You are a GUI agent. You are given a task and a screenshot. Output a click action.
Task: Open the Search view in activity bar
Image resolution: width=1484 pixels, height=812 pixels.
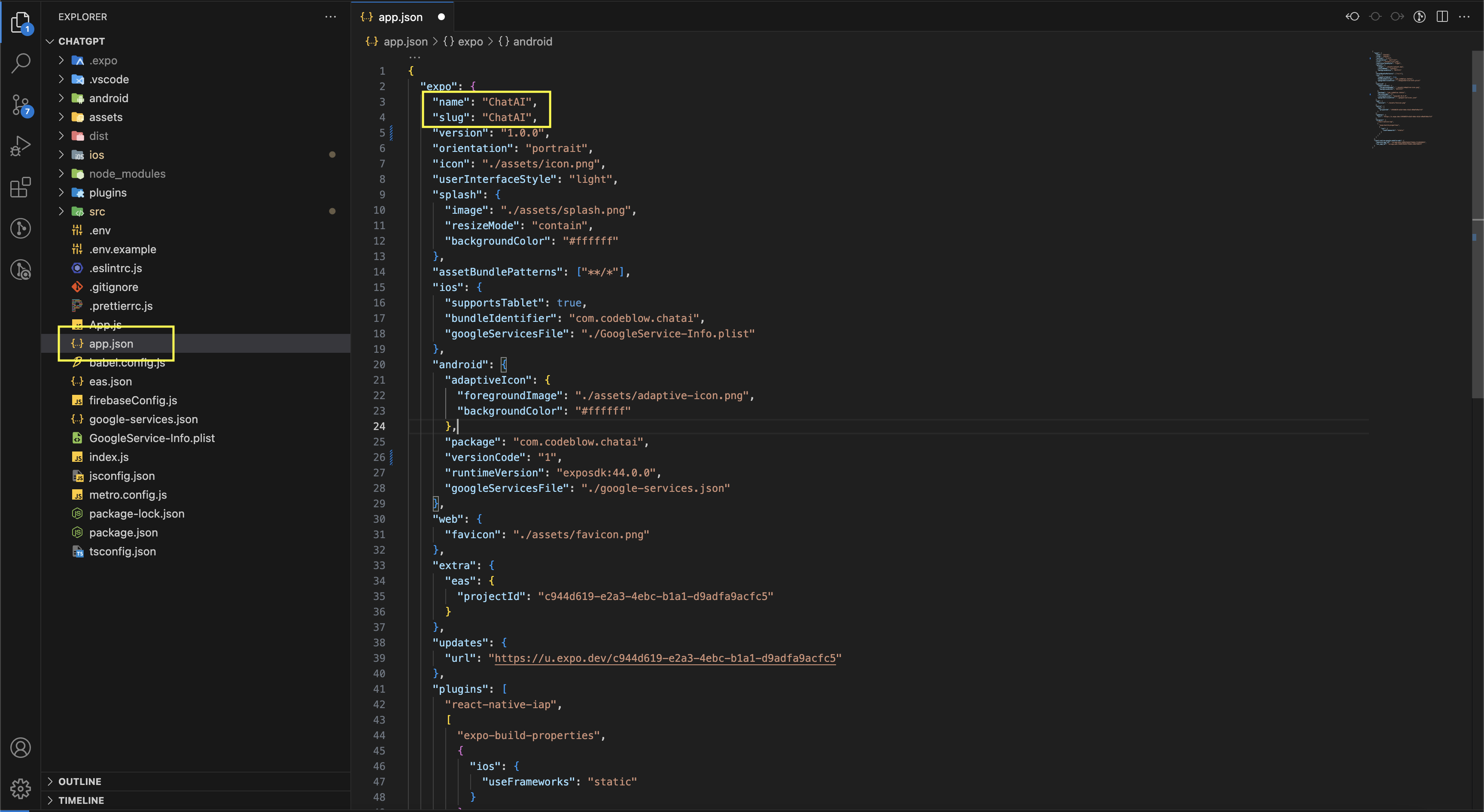point(21,64)
